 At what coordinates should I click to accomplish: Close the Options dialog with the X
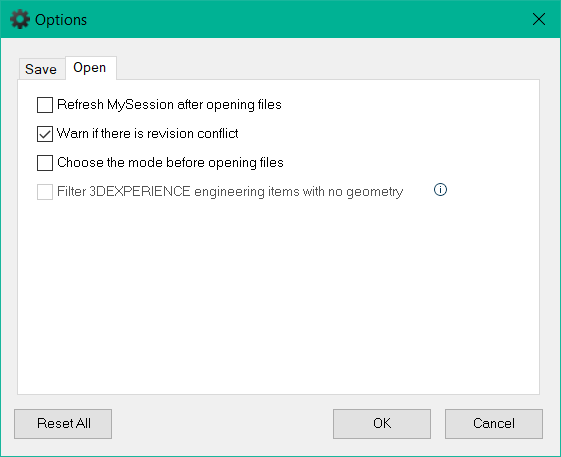click(x=538, y=19)
